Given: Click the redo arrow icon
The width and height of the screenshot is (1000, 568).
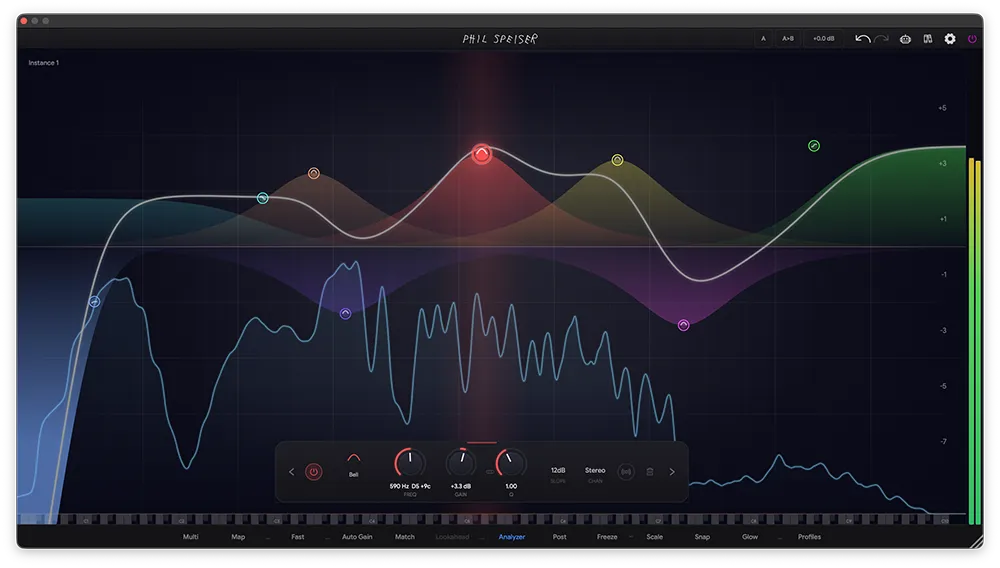Looking at the screenshot, I should tap(881, 39).
